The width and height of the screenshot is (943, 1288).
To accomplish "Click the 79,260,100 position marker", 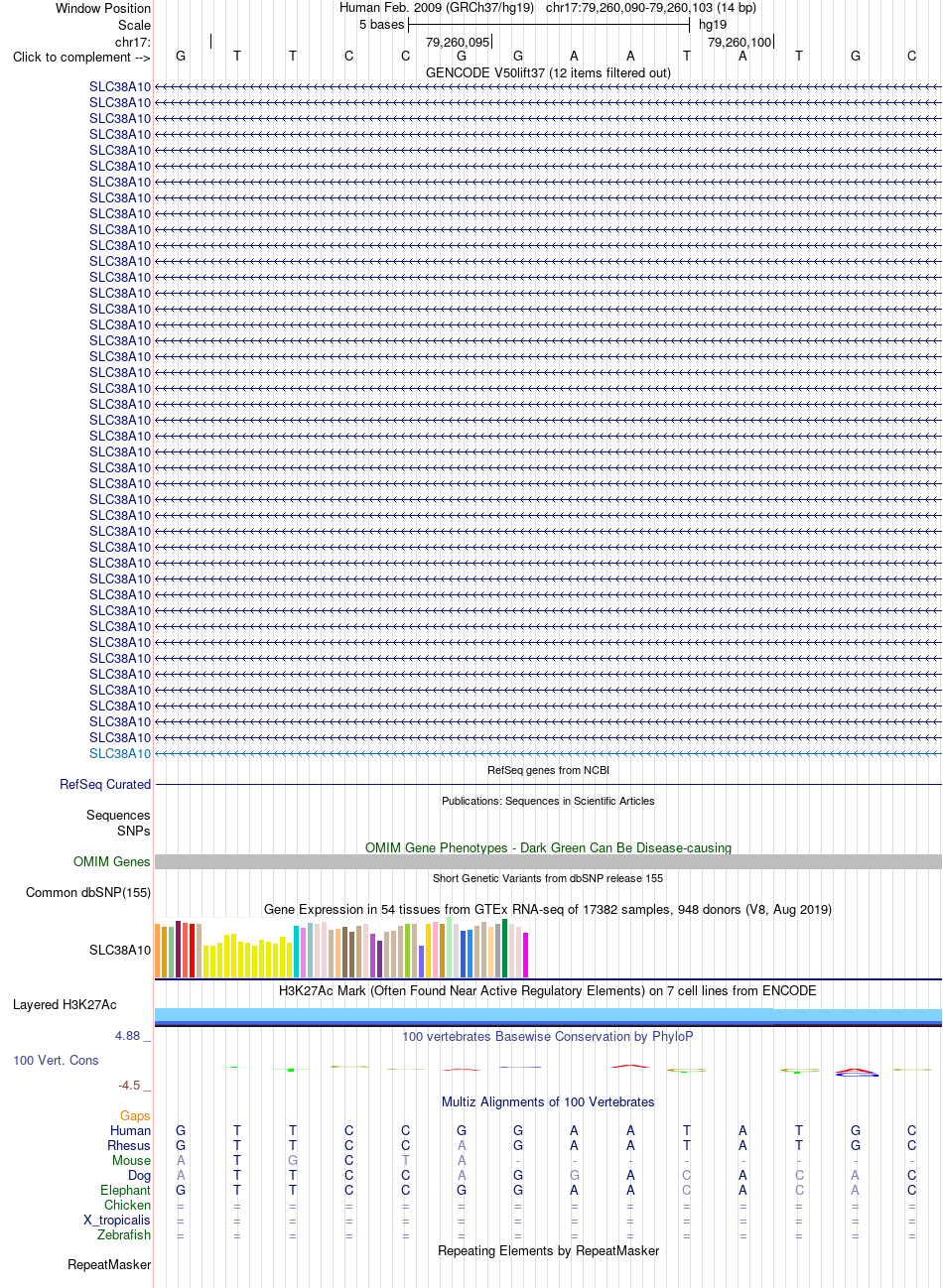I will [740, 42].
